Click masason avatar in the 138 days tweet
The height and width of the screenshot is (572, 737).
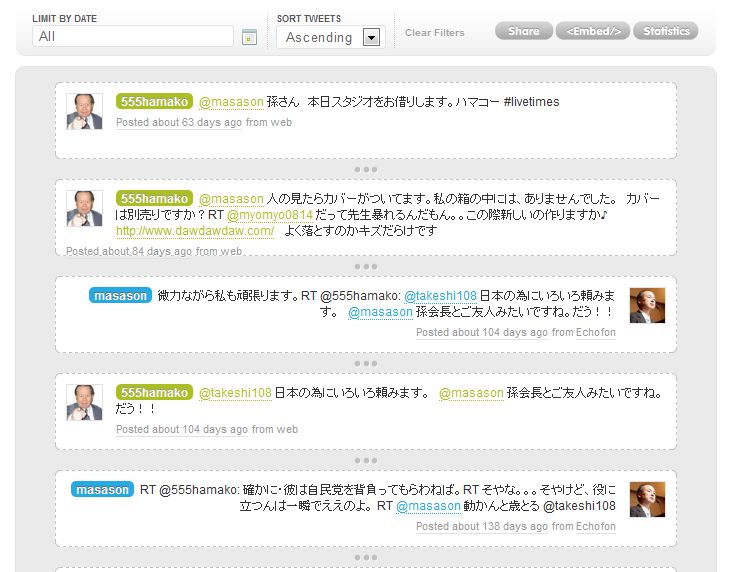coord(647,500)
